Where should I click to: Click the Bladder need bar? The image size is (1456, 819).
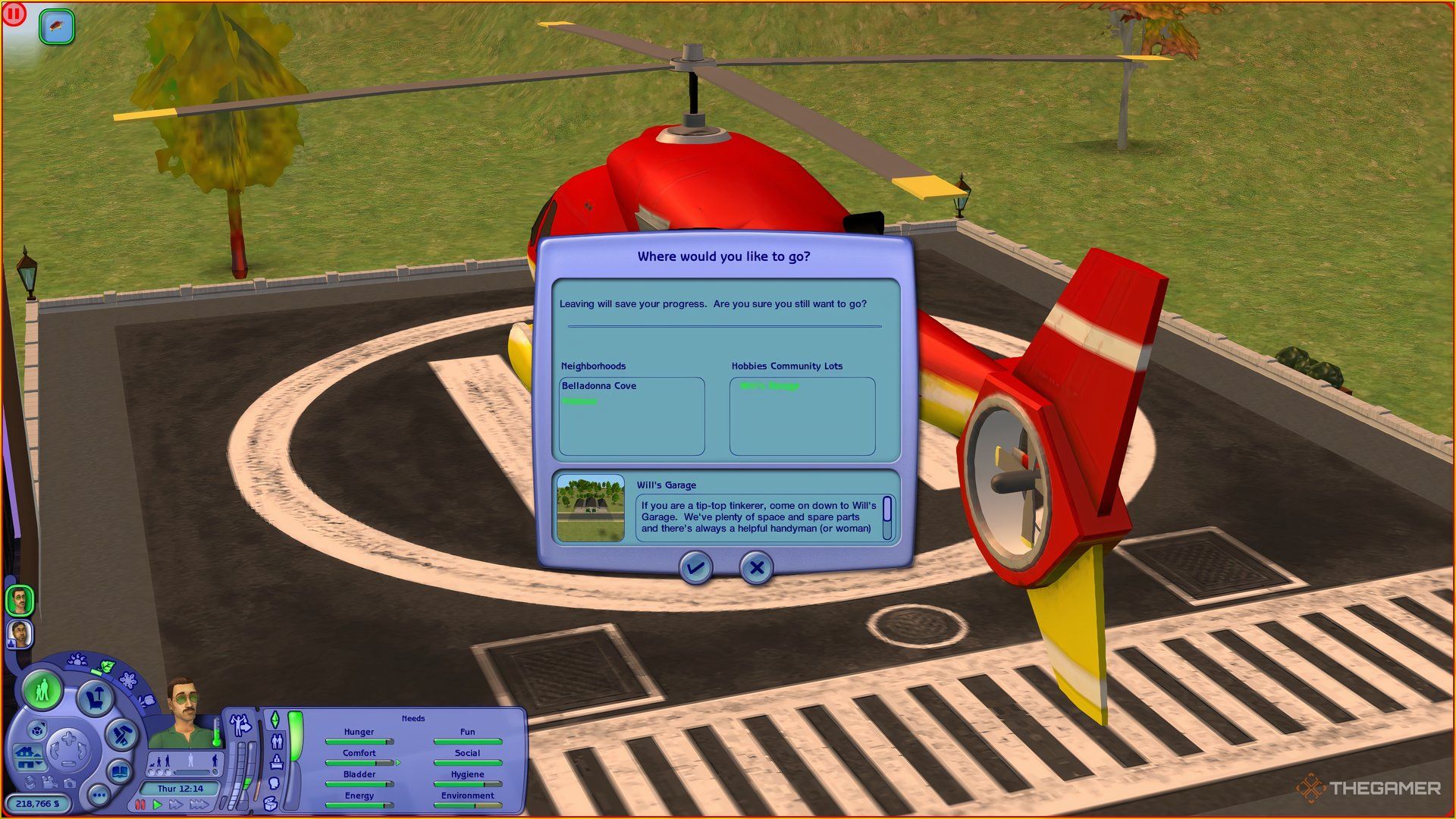[359, 783]
